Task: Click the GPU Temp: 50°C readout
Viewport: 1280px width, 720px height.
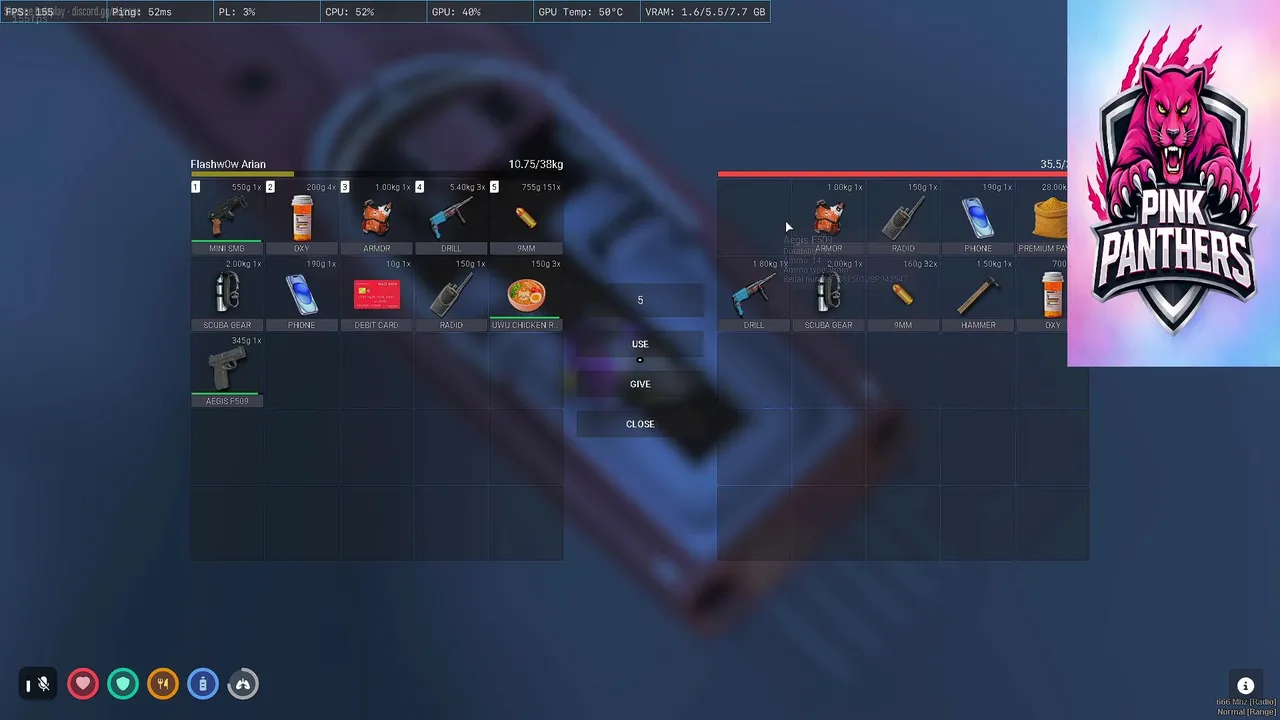Action: (581, 12)
